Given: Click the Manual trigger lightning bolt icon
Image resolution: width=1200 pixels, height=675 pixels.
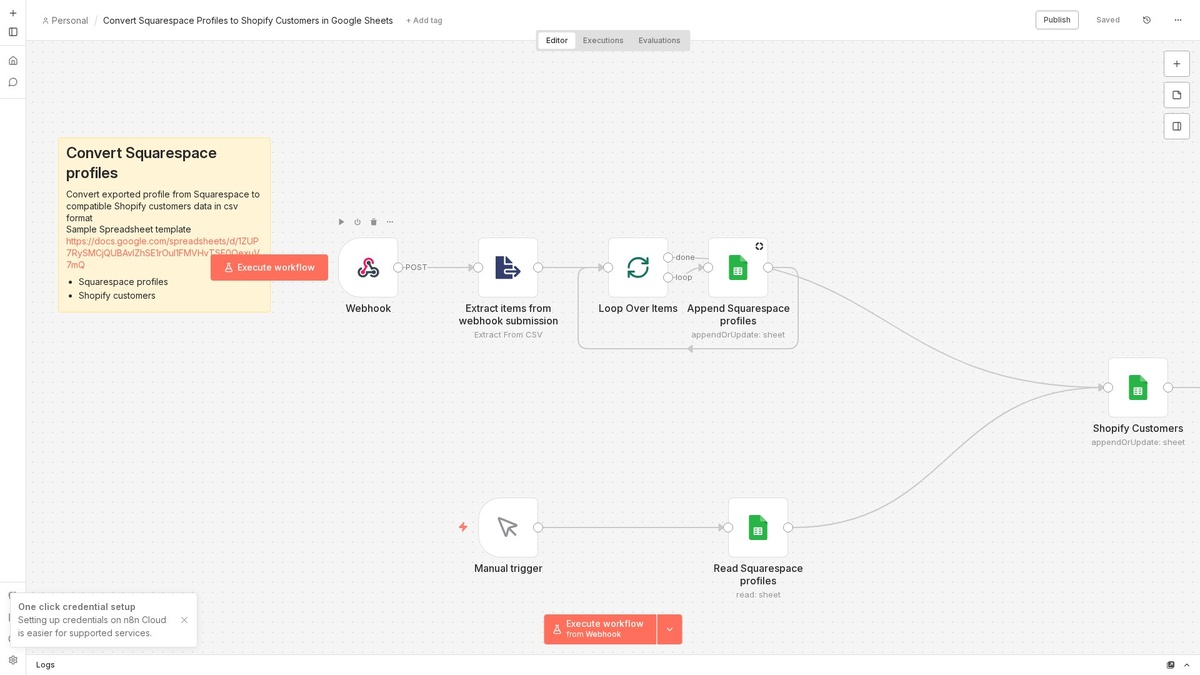Looking at the screenshot, I should point(463,527).
